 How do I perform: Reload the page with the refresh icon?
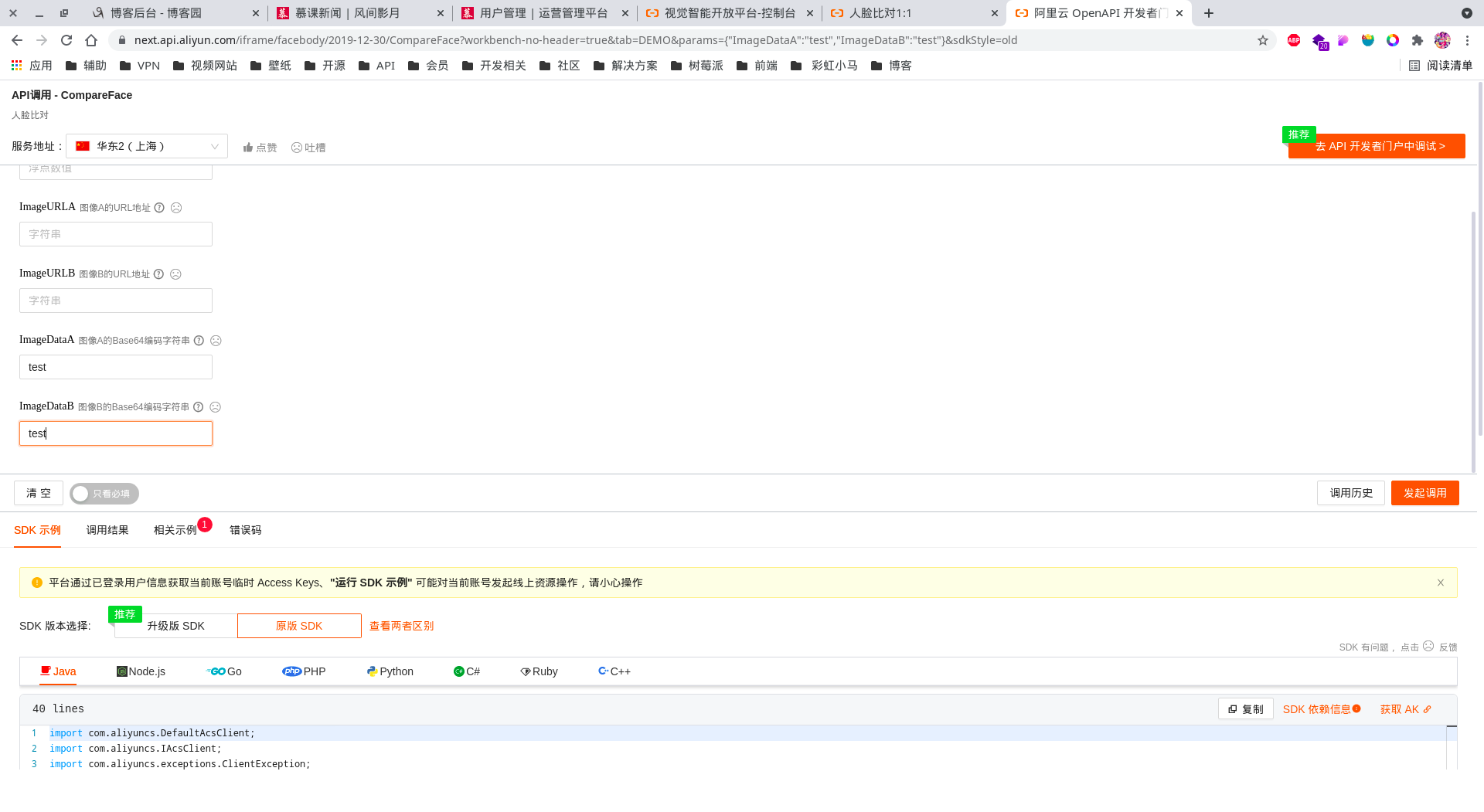point(66,40)
